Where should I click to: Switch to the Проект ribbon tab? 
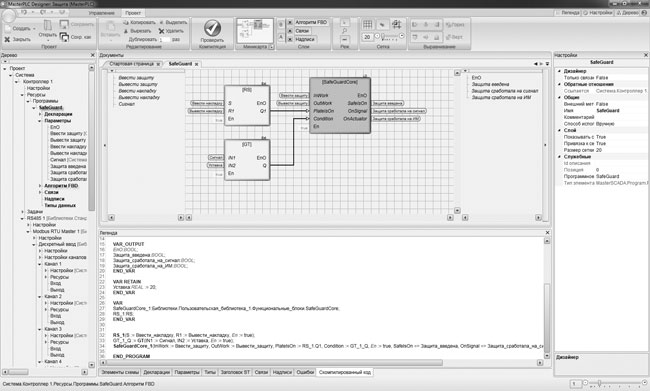tap(133, 13)
